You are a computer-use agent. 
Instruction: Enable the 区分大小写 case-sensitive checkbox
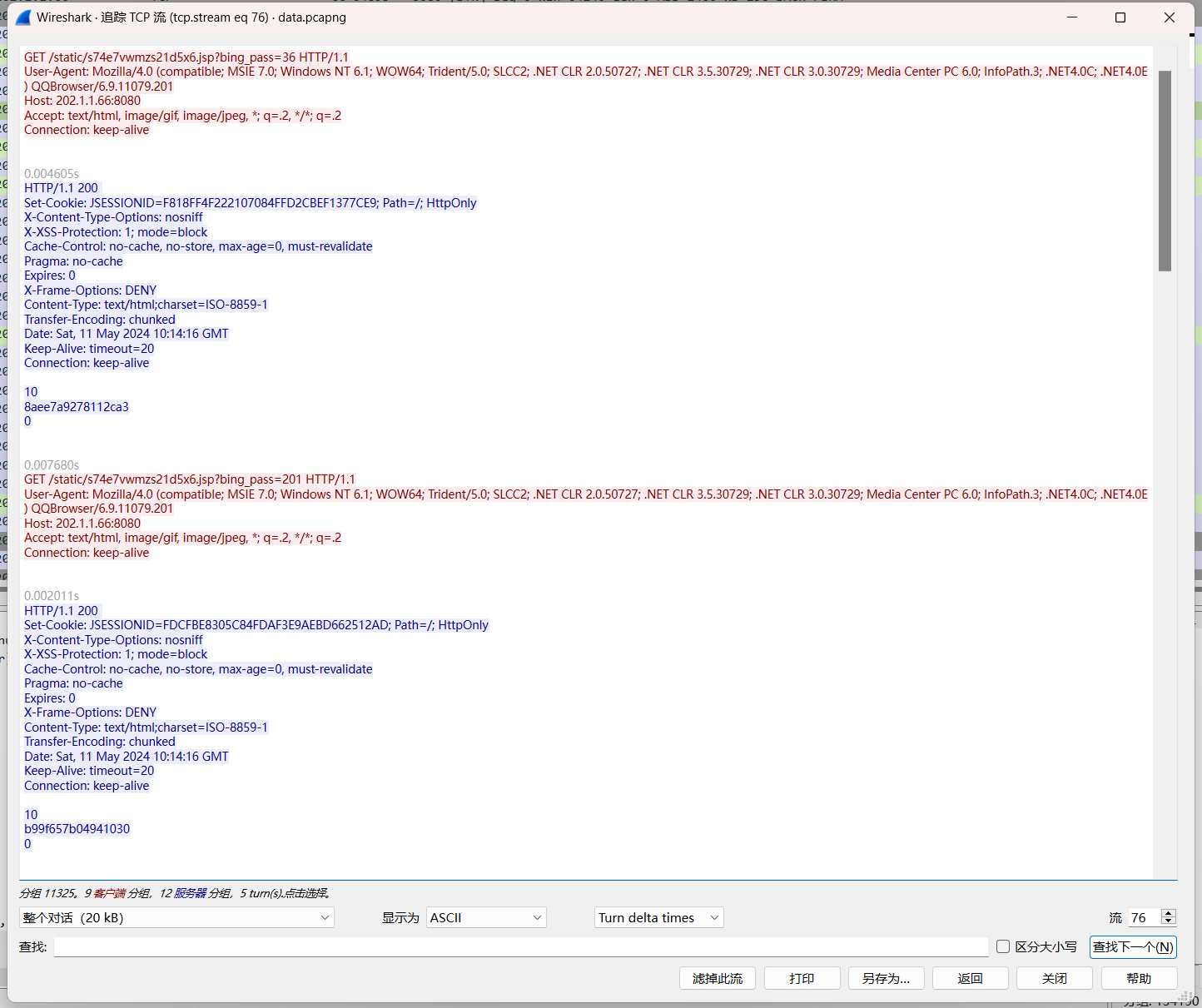1002,946
